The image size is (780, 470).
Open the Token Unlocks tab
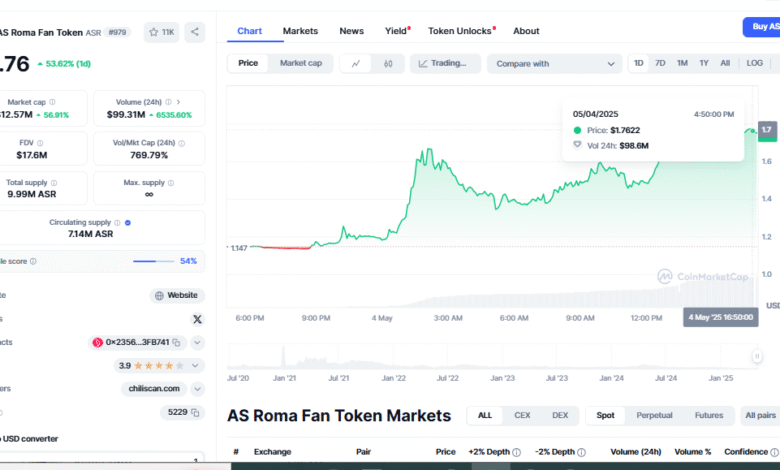point(462,31)
